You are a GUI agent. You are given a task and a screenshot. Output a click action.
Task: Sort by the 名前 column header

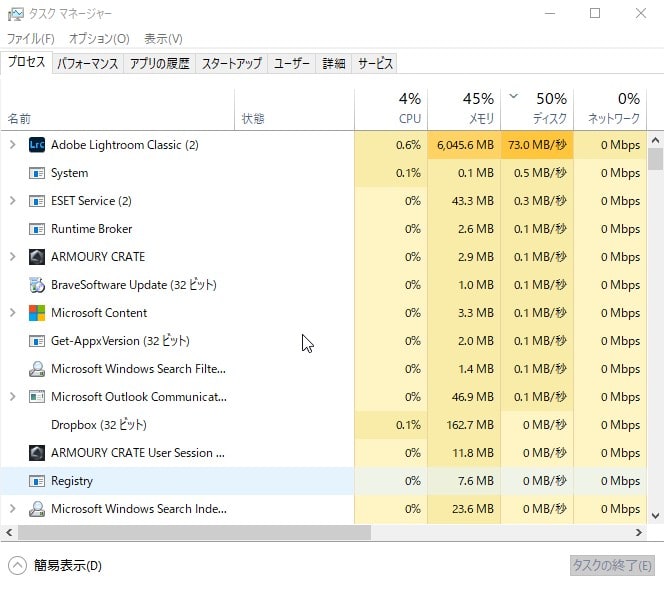pyautogui.click(x=117, y=109)
